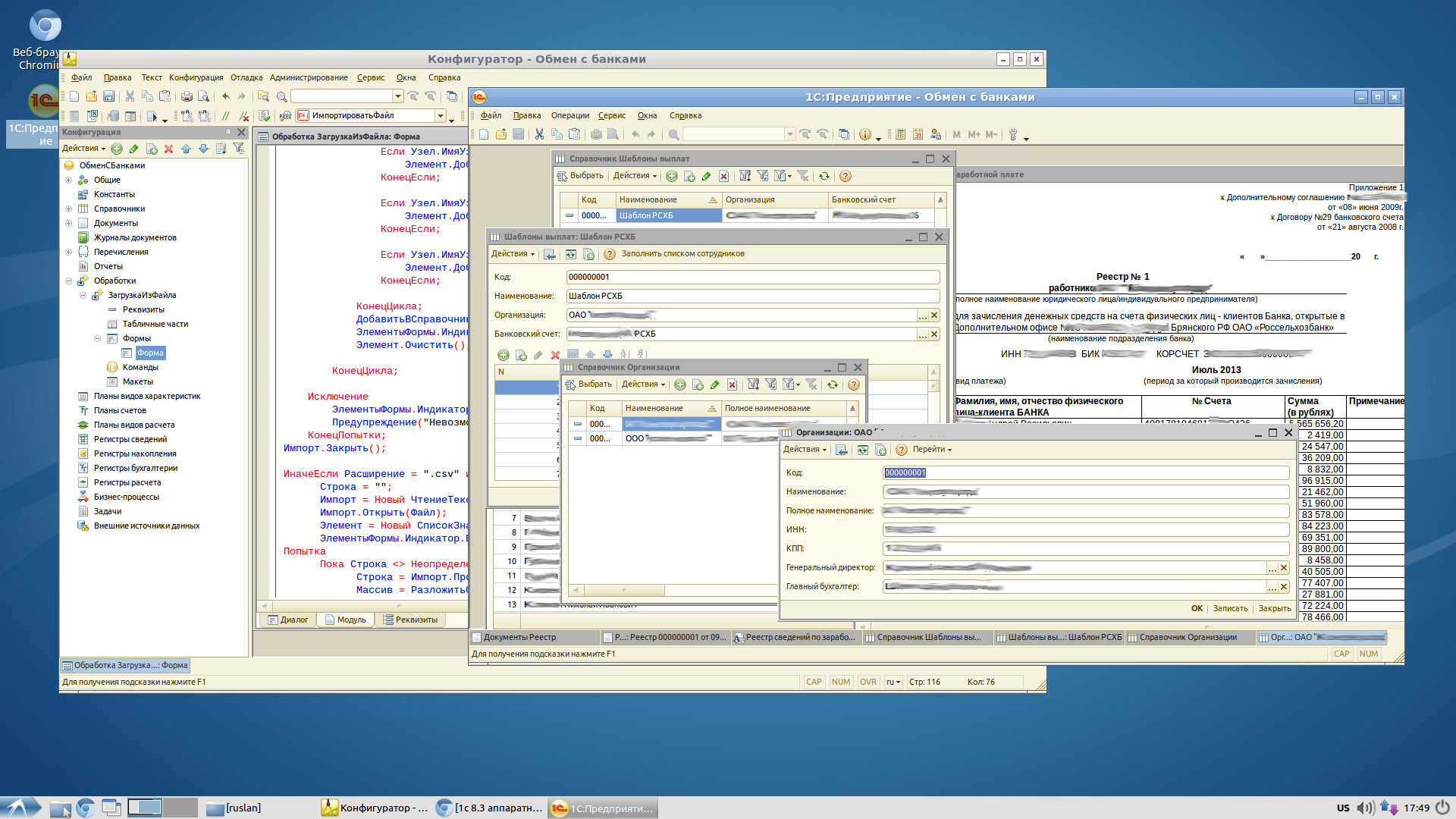The height and width of the screenshot is (819, 1456).
Task: Delete row in Шаблон РСХБ table
Action: point(555,355)
